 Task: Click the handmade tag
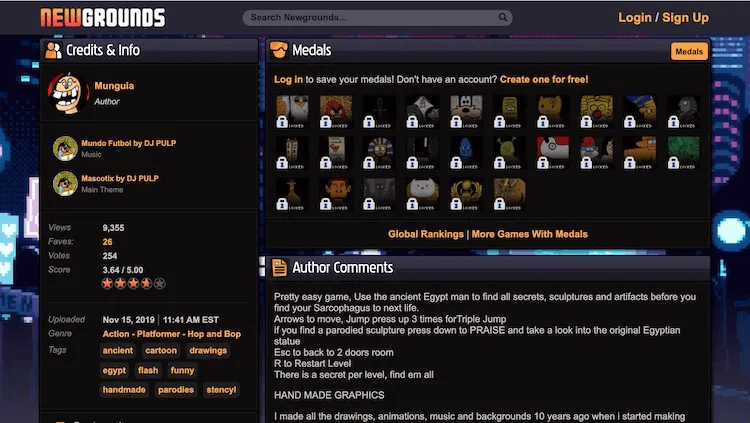tap(124, 390)
